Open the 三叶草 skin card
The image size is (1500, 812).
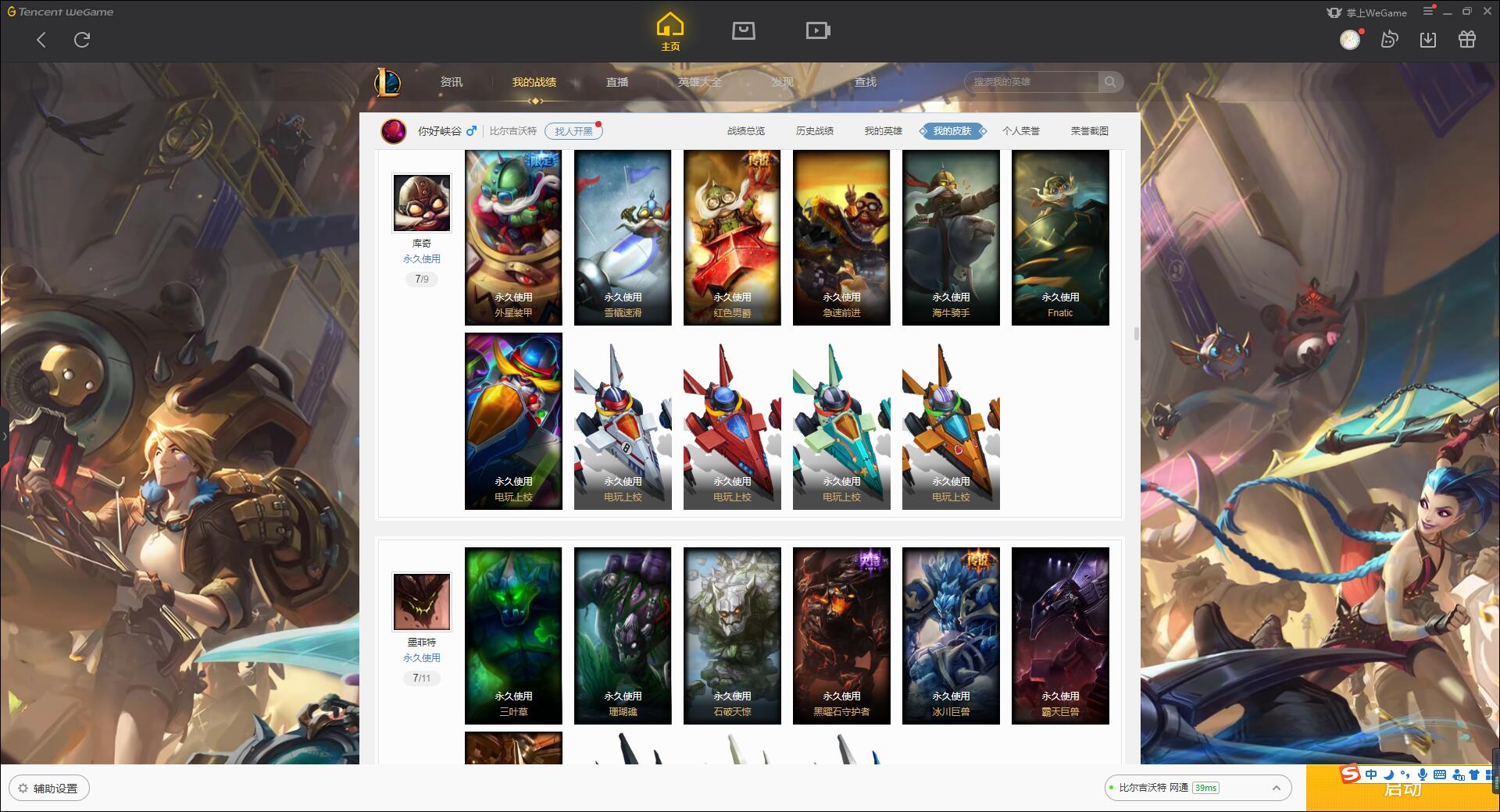click(x=513, y=636)
